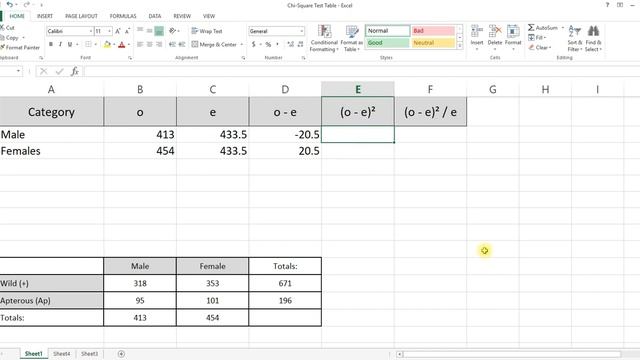Toggle Middle Align
The width and height of the screenshot is (640, 360).
coord(149,31)
